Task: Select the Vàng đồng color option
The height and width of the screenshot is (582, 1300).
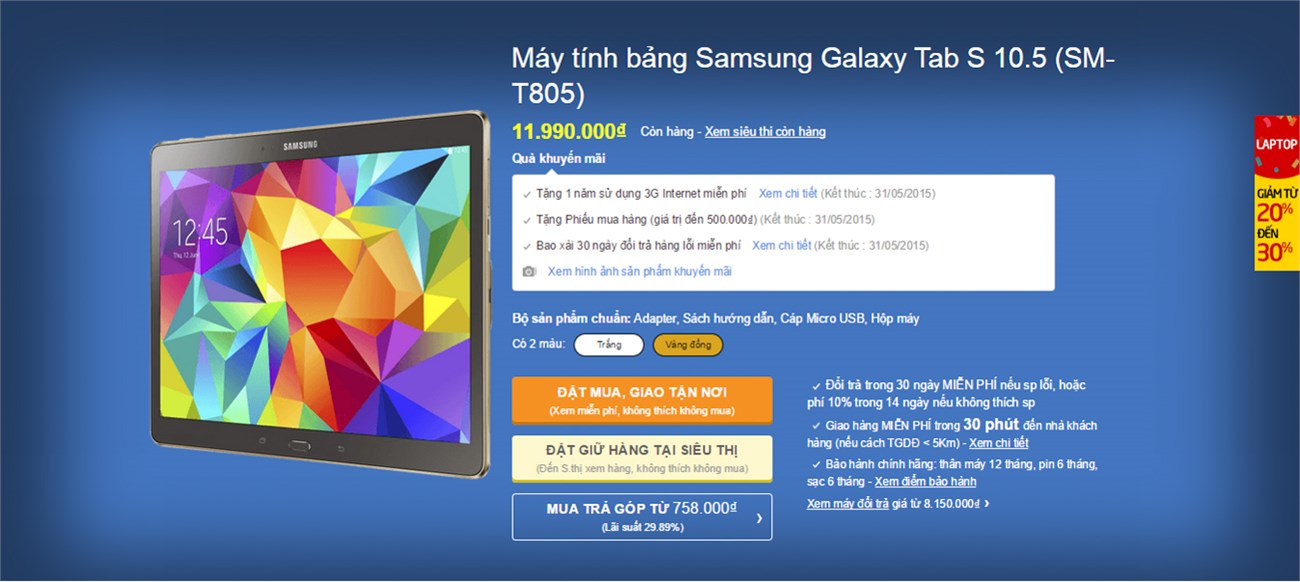Action: click(x=688, y=345)
